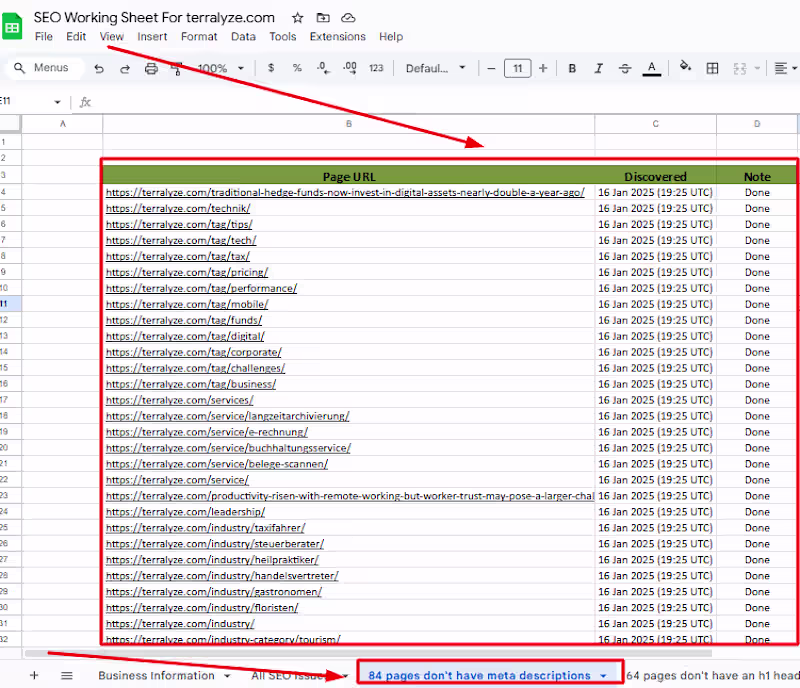The height and width of the screenshot is (688, 800).
Task: Open the Extensions menu
Action: [x=338, y=37]
